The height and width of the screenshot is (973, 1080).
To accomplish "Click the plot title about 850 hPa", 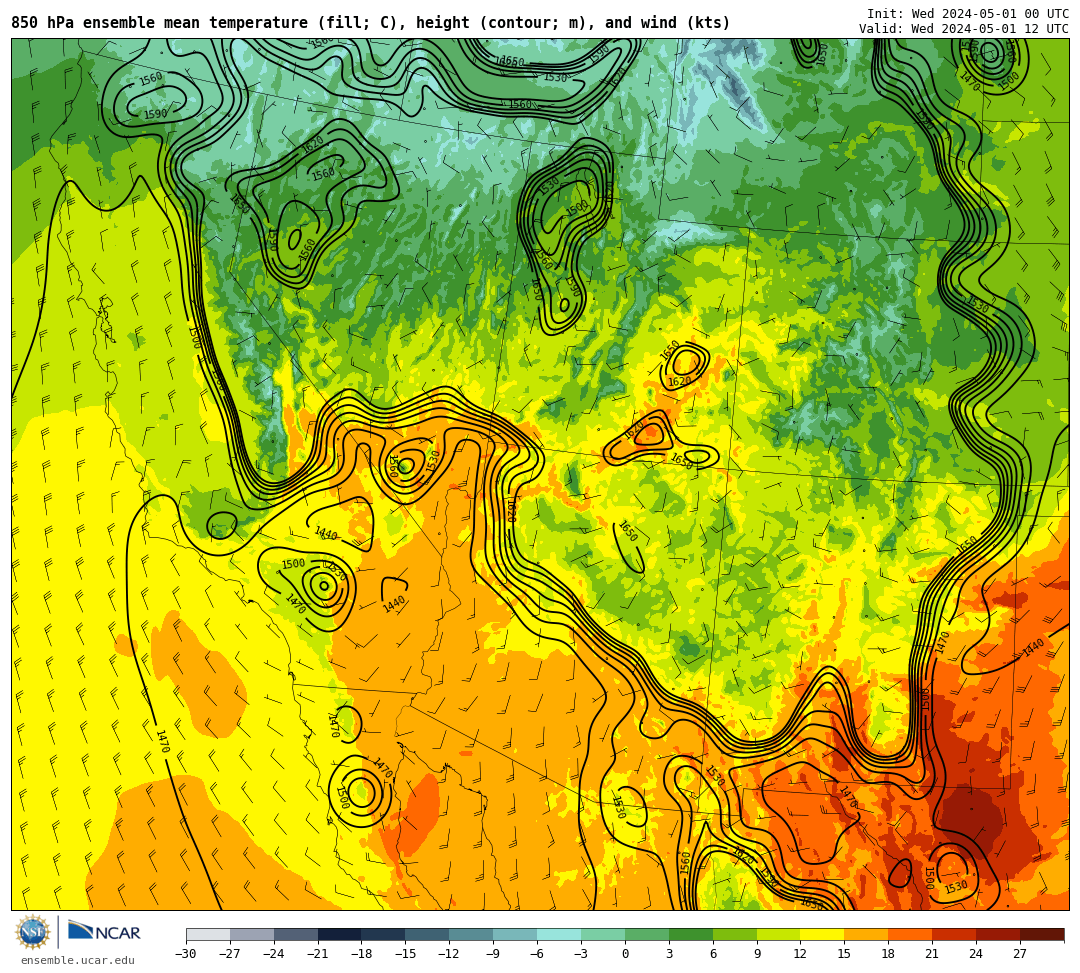I will coord(371,23).
